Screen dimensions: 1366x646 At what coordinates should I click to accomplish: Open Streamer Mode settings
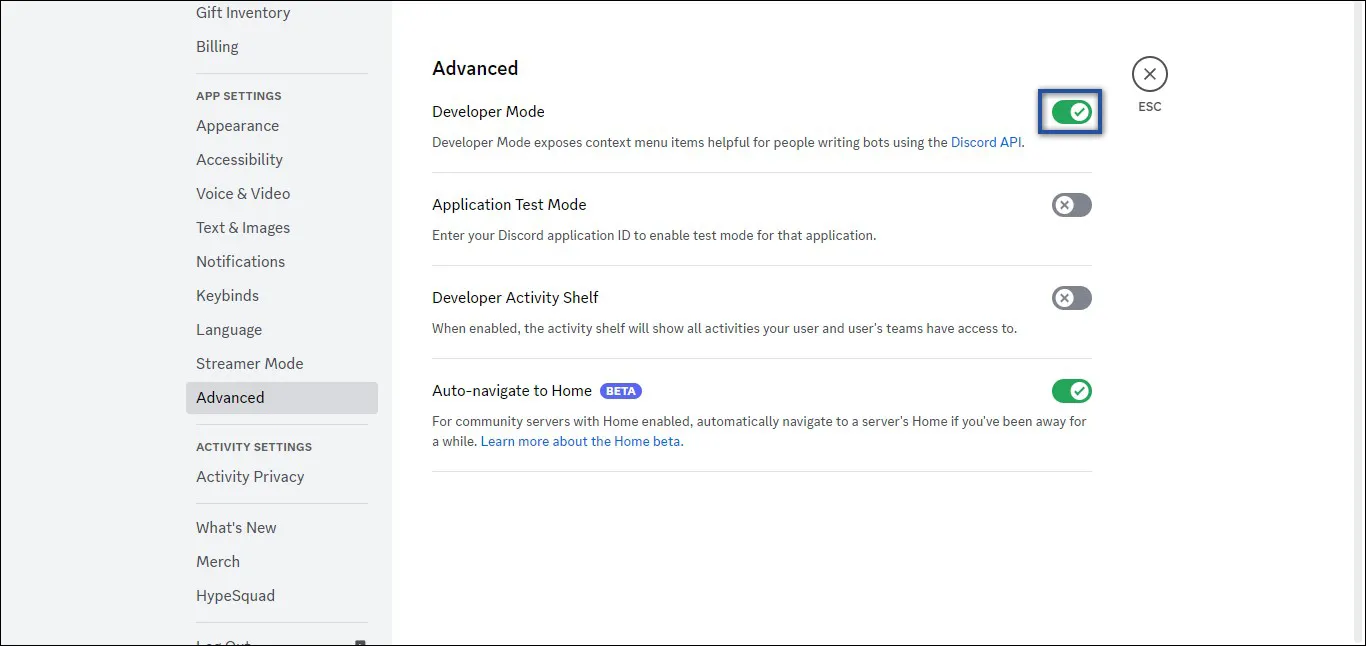249,363
